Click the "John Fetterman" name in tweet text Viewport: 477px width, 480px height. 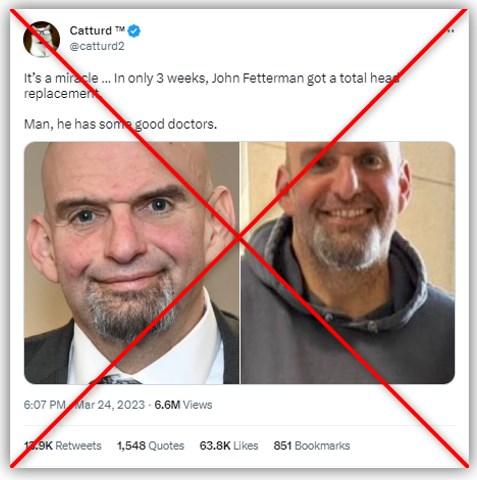[x=258, y=78]
